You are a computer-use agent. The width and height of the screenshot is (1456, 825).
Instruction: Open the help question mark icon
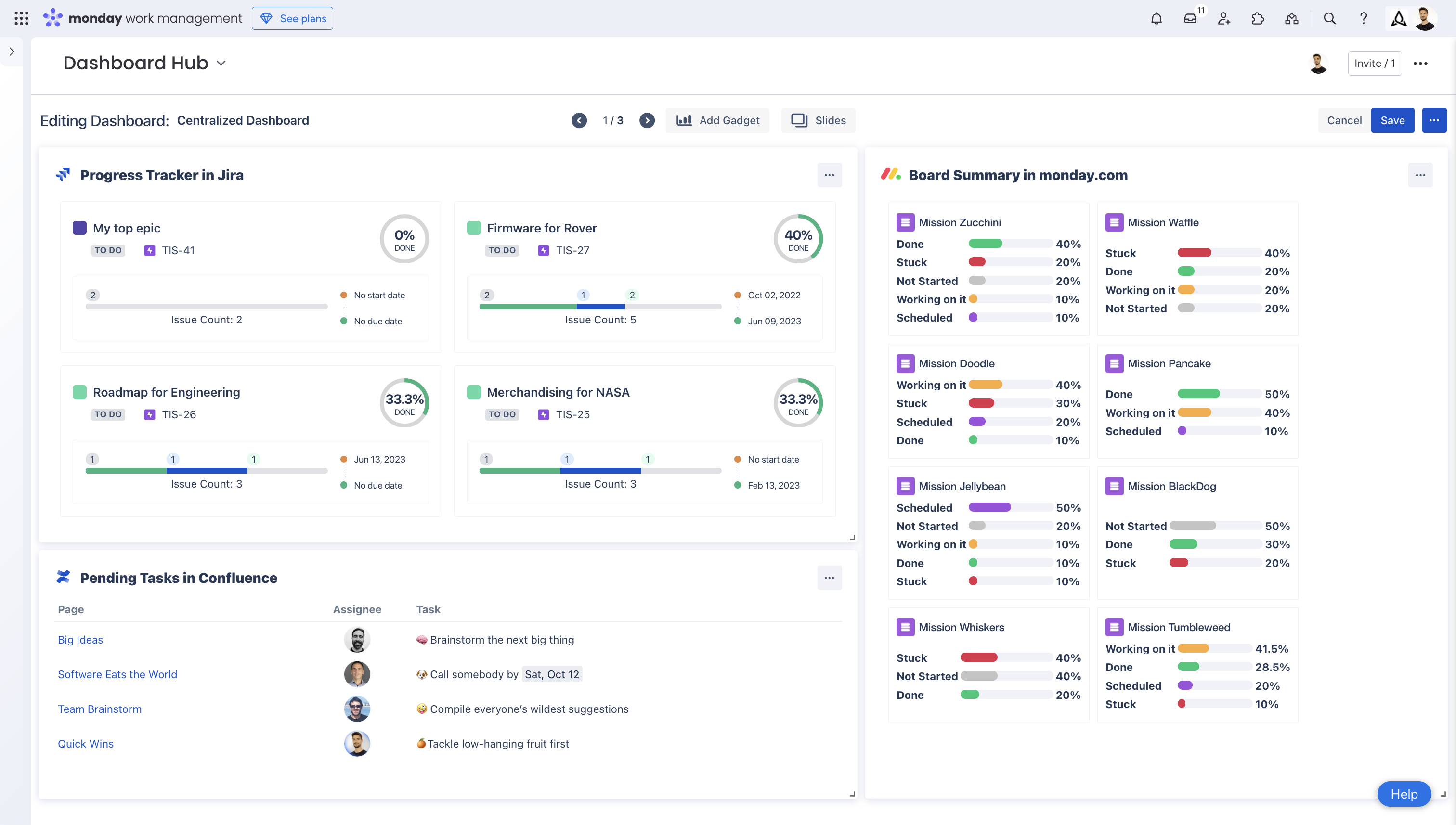1364,18
